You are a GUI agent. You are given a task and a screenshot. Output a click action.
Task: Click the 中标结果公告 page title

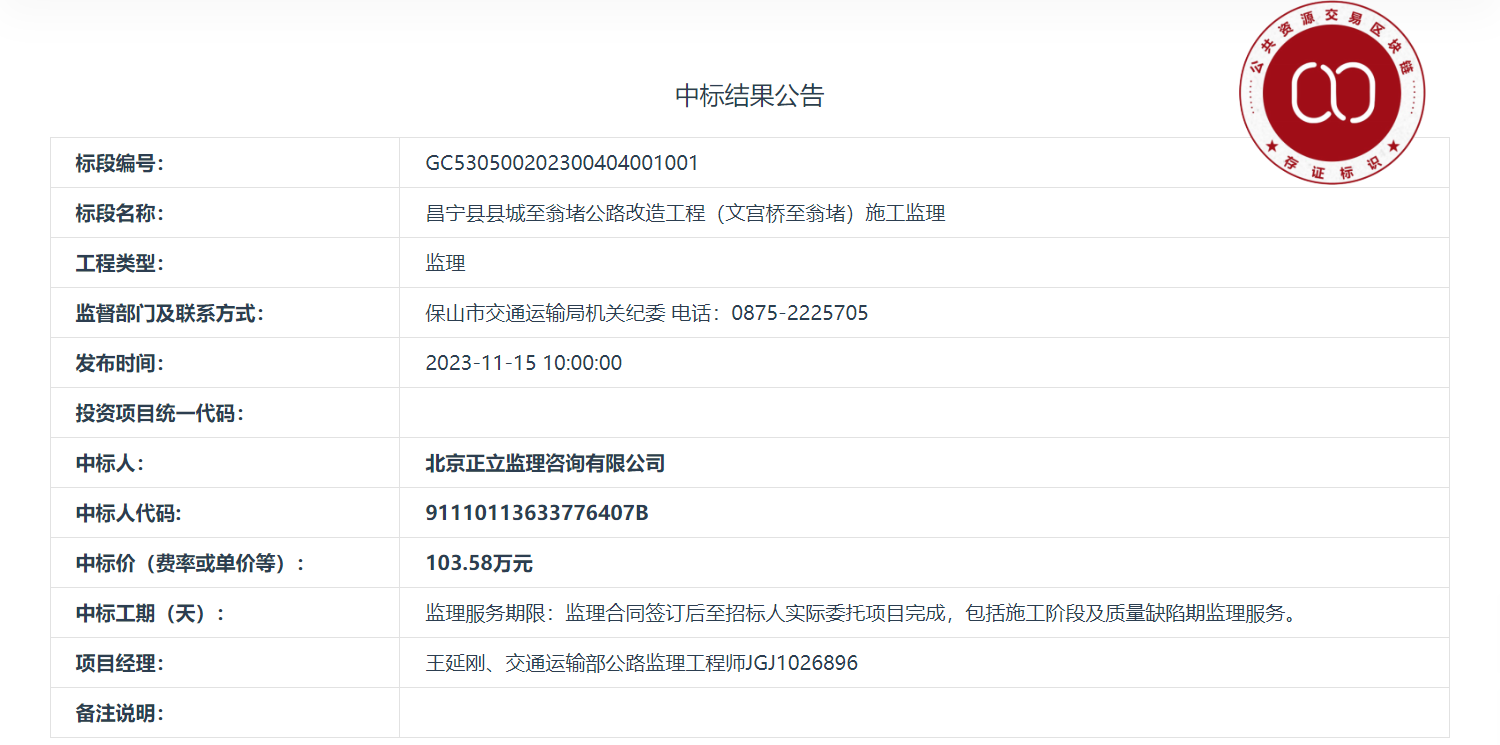[750, 96]
